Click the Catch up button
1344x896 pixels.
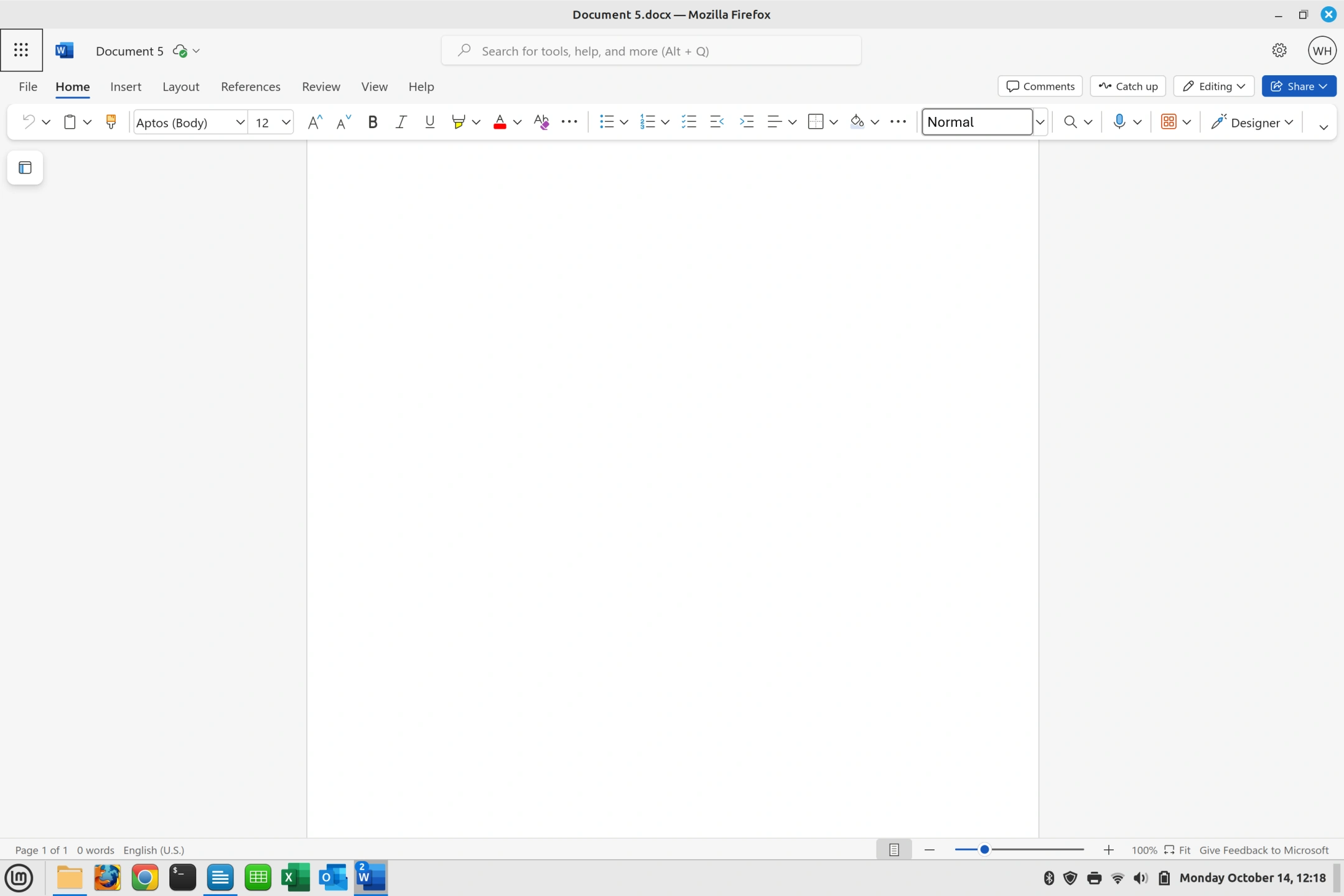coord(1127,86)
